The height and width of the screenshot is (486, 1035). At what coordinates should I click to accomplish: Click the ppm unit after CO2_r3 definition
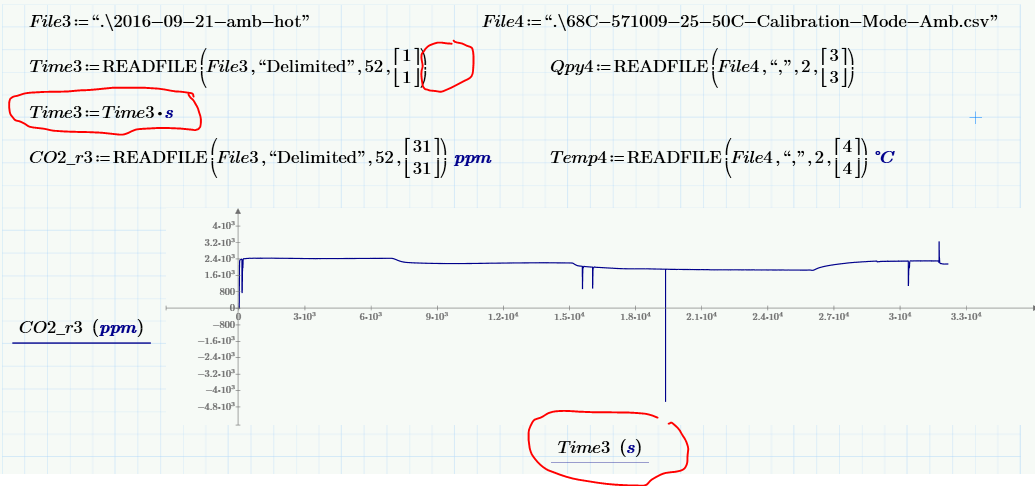(x=473, y=159)
